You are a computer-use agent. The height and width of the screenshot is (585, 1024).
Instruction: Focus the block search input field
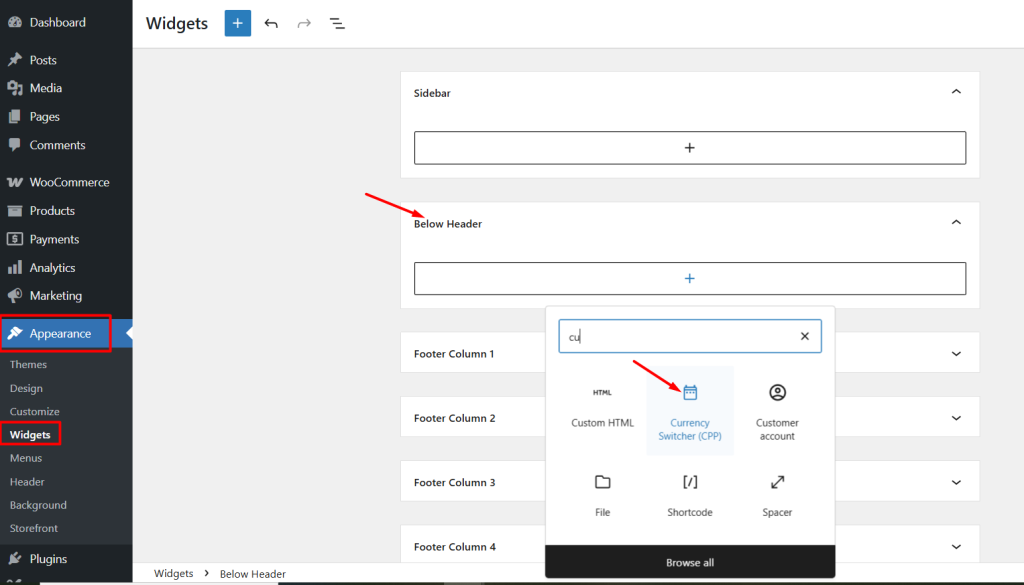(680, 337)
